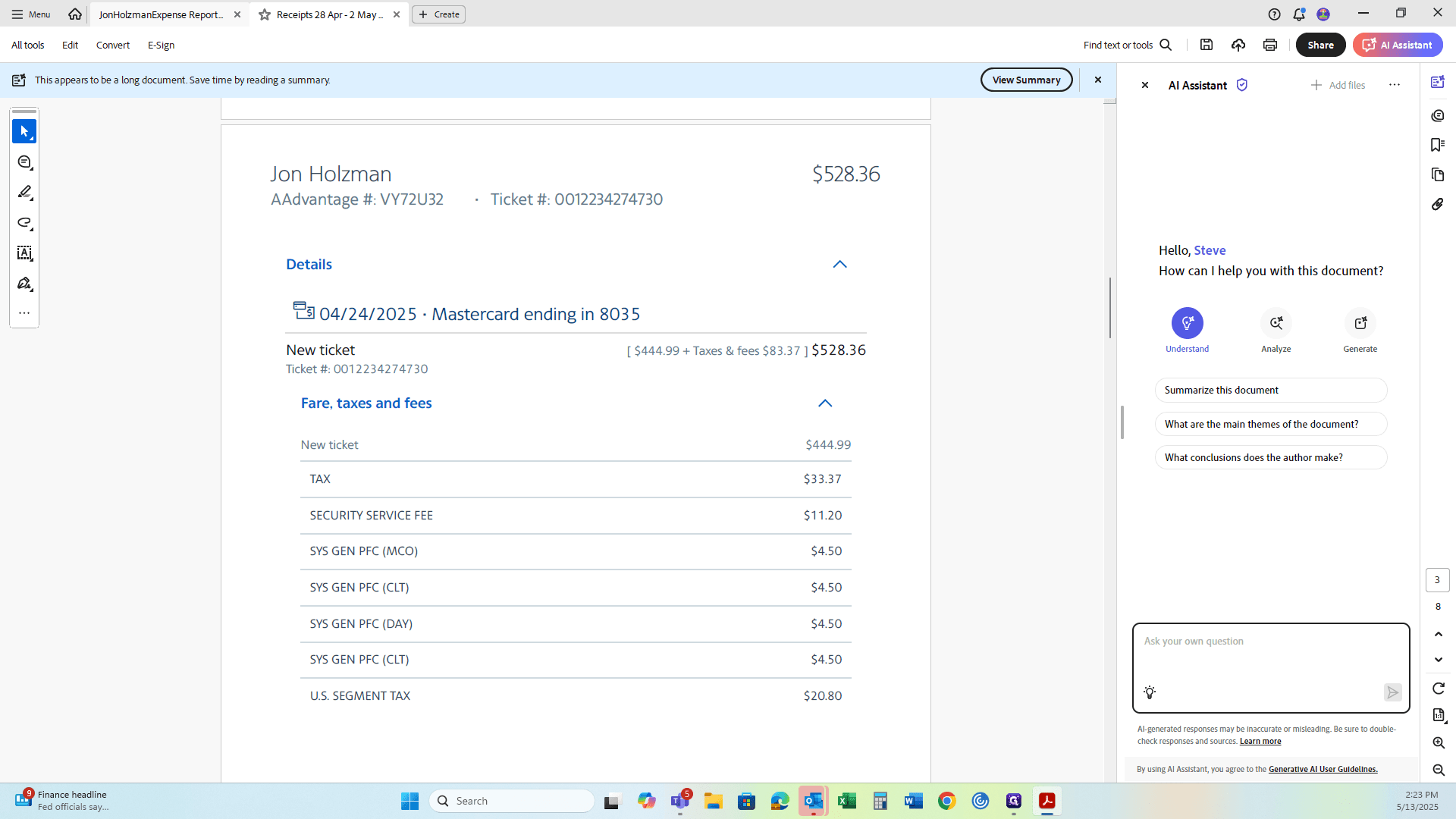Click the rotate view icon
The width and height of the screenshot is (1456, 819).
click(1439, 689)
